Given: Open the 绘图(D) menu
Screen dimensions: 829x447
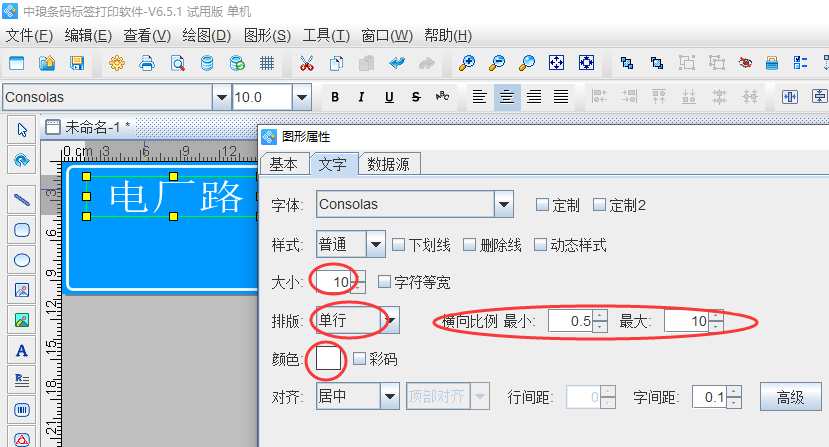Looking at the screenshot, I should pos(207,35).
